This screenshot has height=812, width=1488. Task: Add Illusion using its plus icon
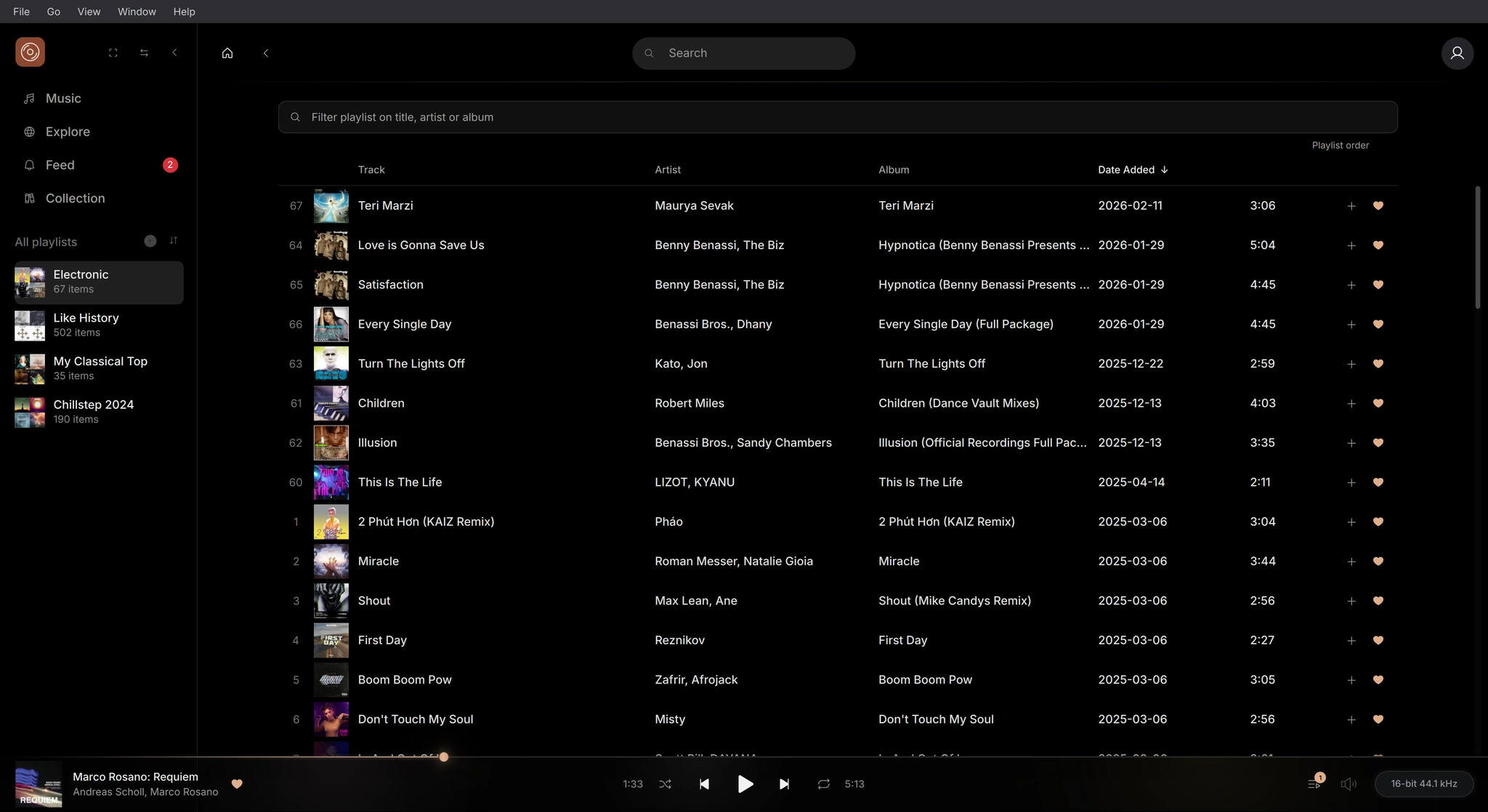[x=1351, y=443]
